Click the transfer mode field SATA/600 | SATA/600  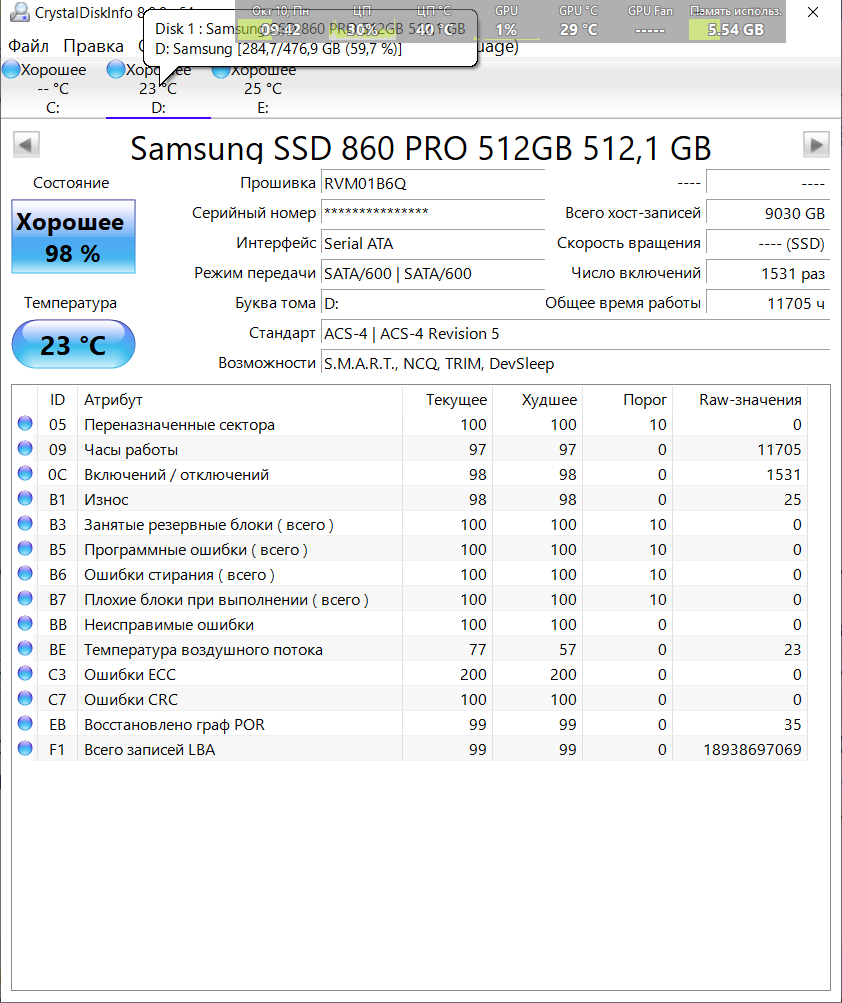[x=433, y=273]
